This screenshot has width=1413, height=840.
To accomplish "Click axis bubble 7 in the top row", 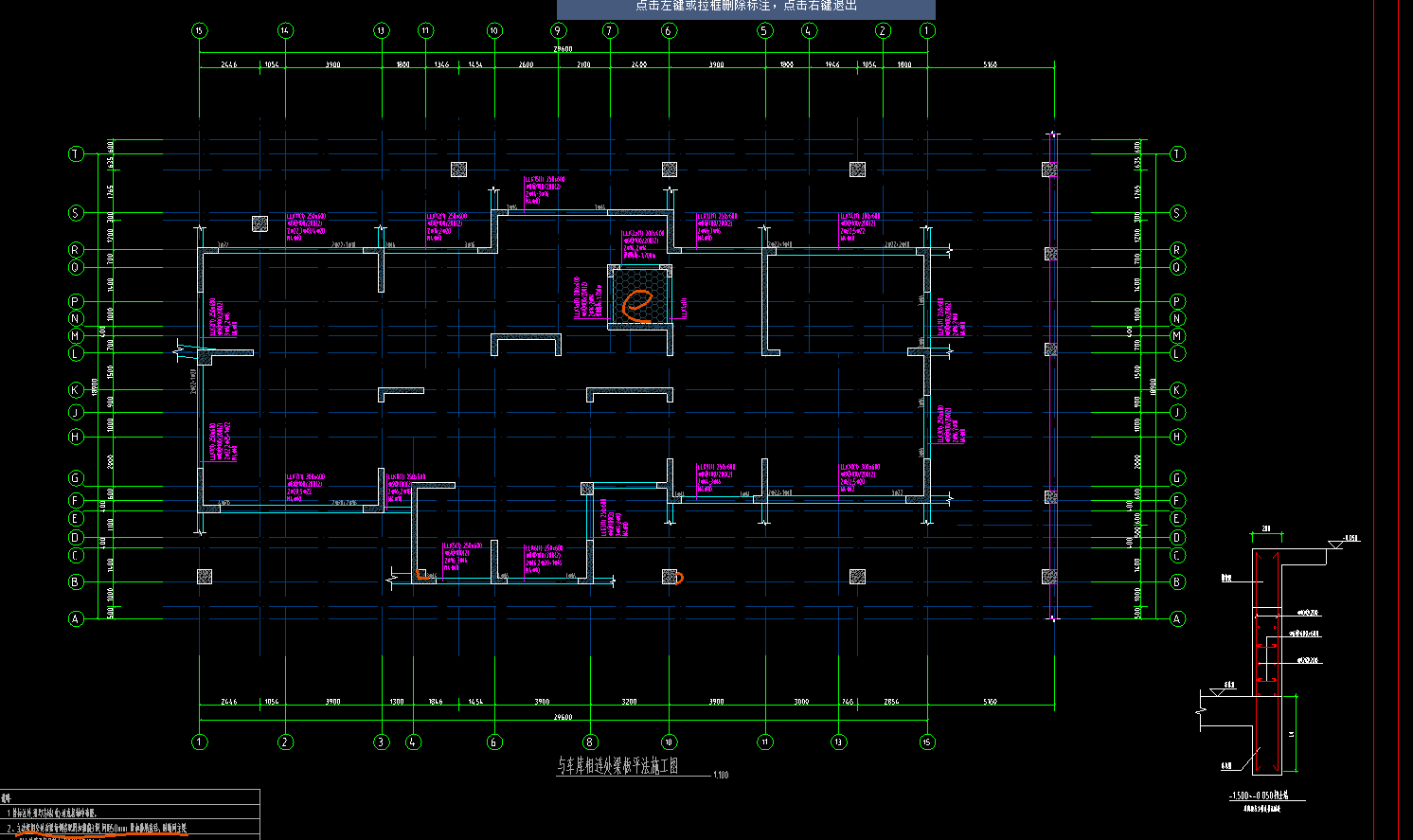I will tap(610, 30).
